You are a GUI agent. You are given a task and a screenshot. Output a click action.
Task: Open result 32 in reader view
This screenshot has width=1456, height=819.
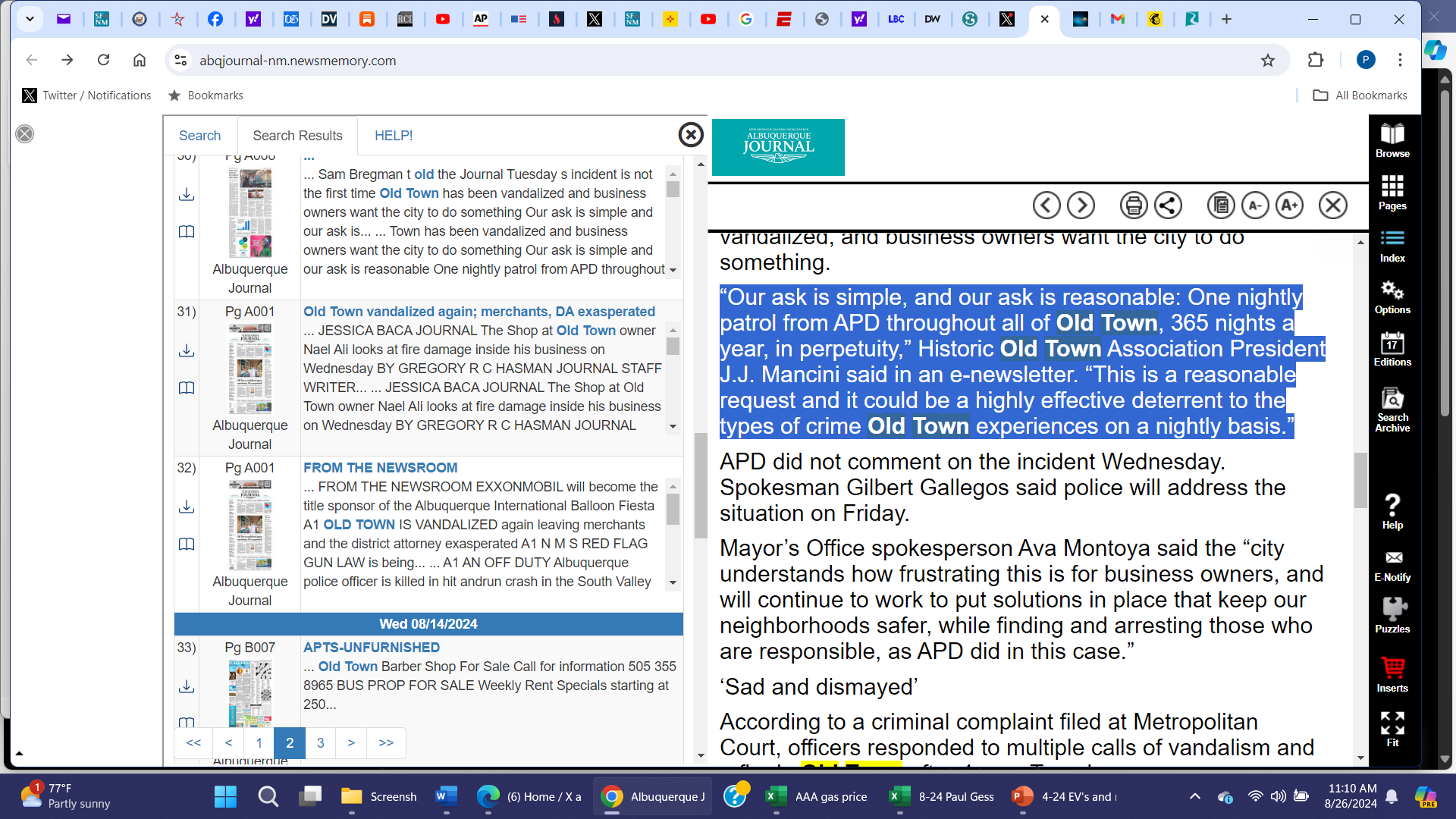coord(187,544)
